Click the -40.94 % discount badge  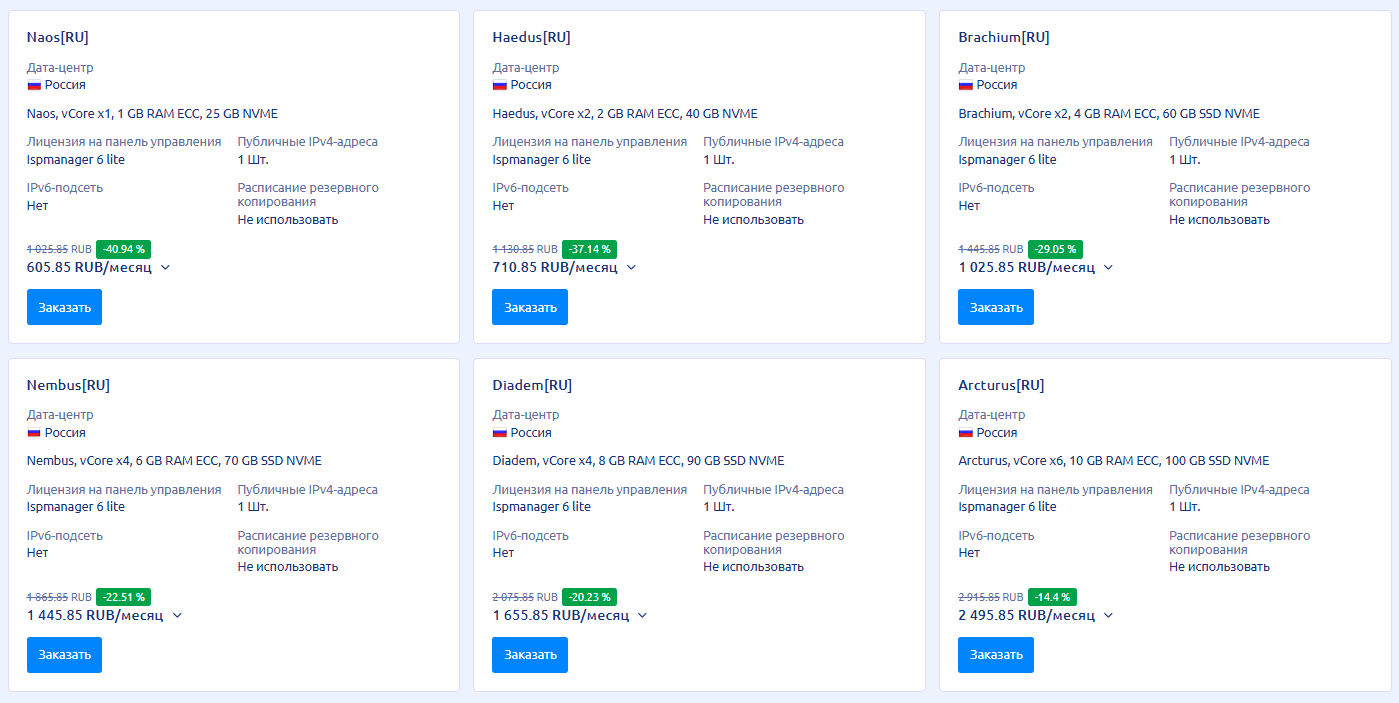125,248
